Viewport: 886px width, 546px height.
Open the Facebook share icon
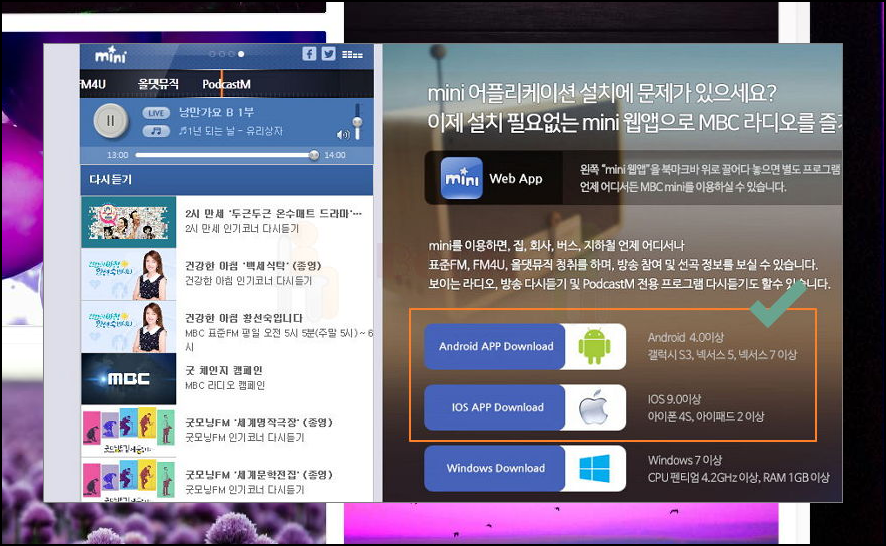coord(309,54)
